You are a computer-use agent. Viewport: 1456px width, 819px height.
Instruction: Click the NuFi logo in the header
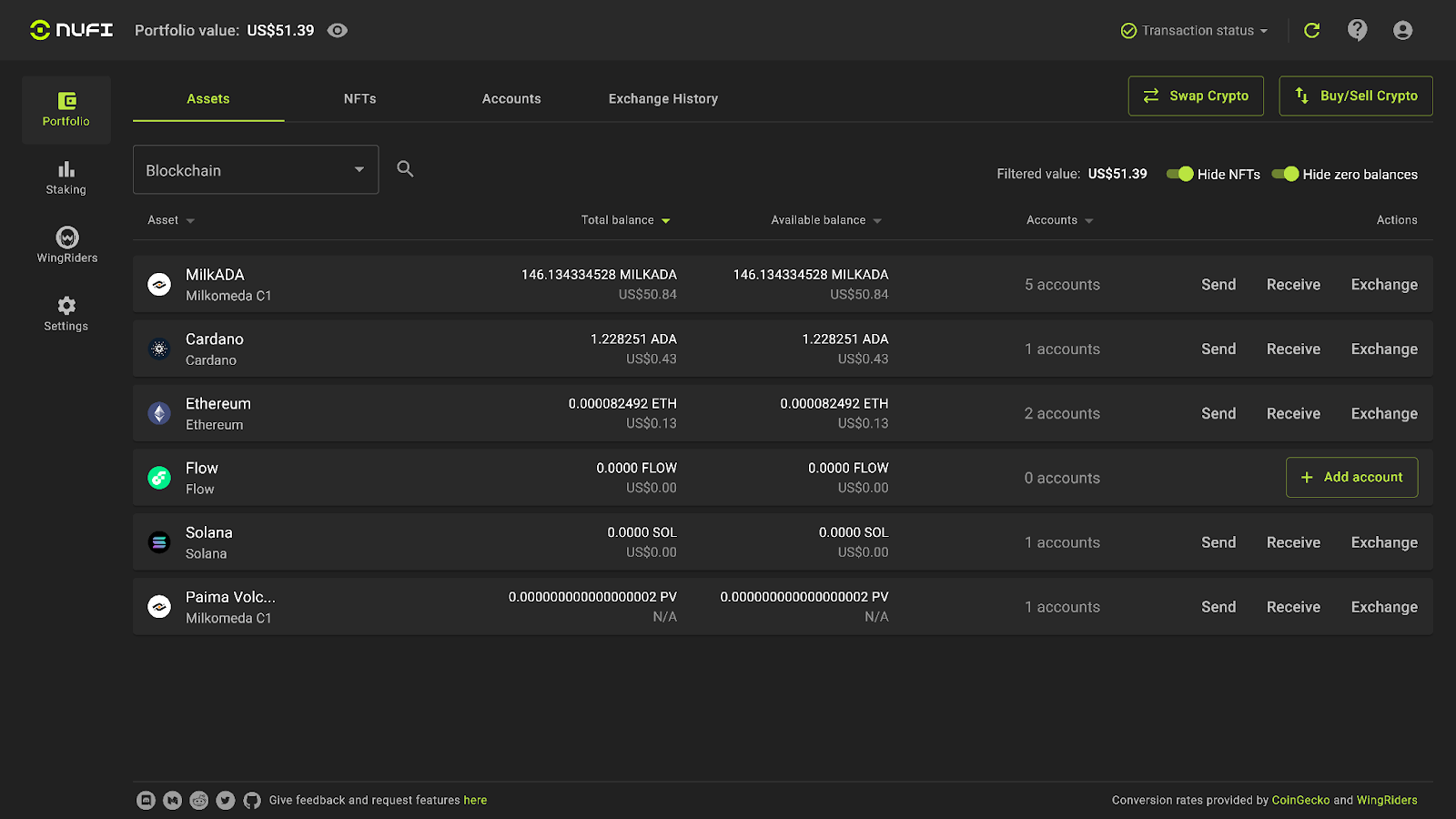[71, 30]
